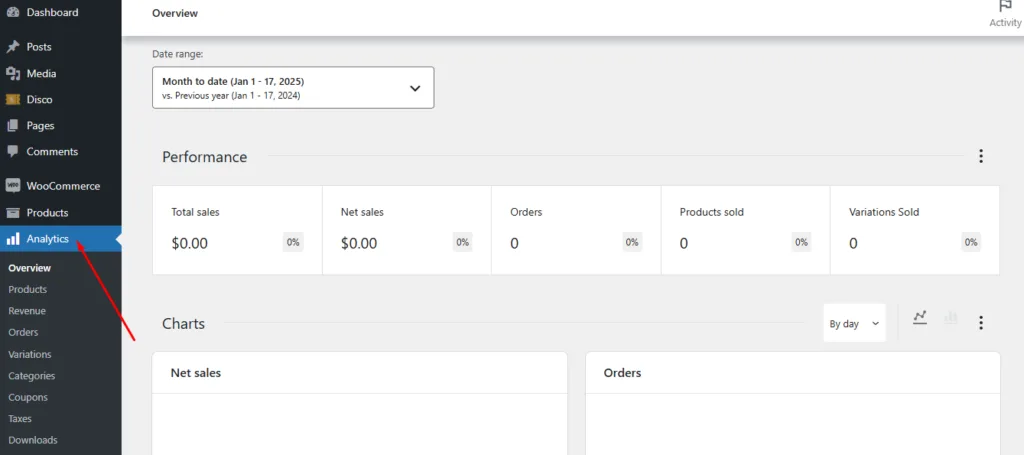The image size is (1024, 455).
Task: Open Charts section options menu
Action: (980, 322)
